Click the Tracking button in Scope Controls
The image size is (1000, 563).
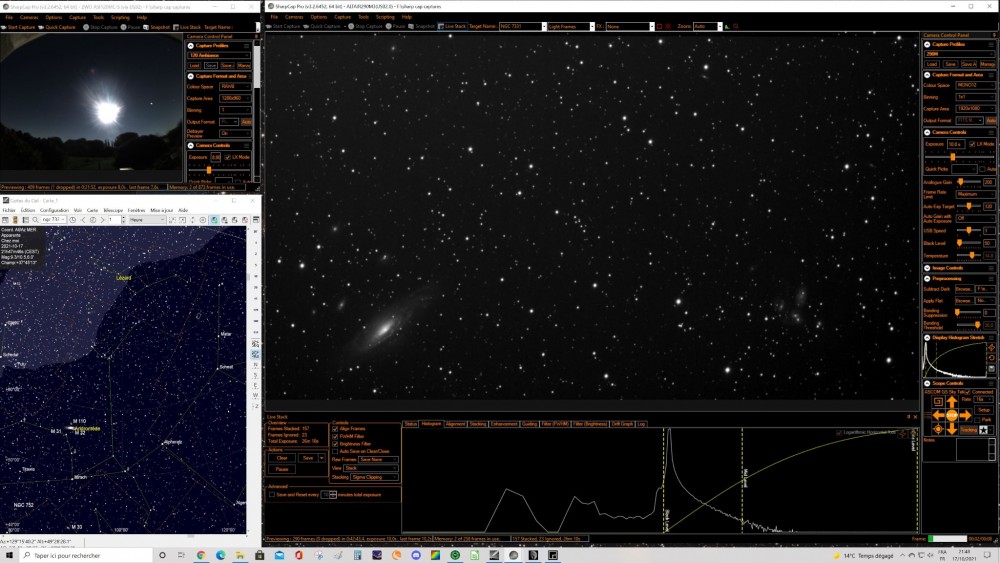pos(968,430)
